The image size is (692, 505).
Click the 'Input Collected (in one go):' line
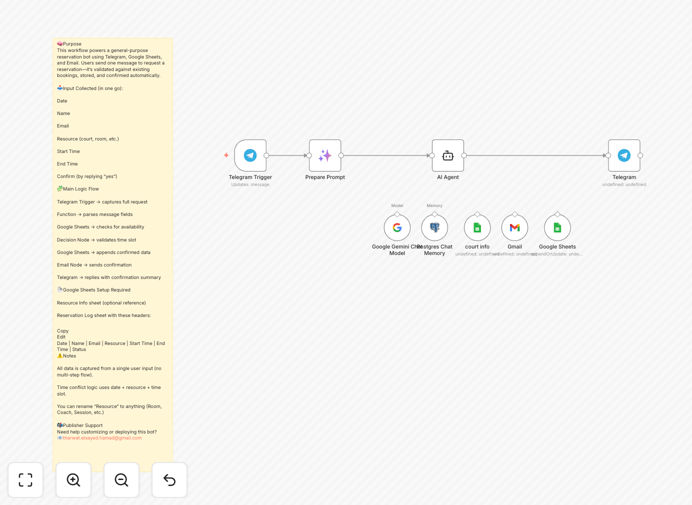[90, 88]
